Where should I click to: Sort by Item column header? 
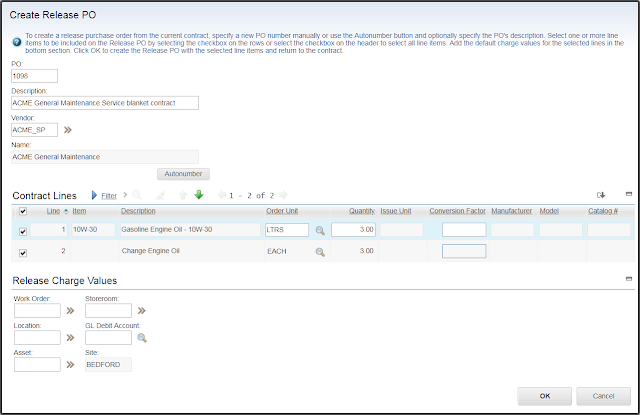(79, 211)
